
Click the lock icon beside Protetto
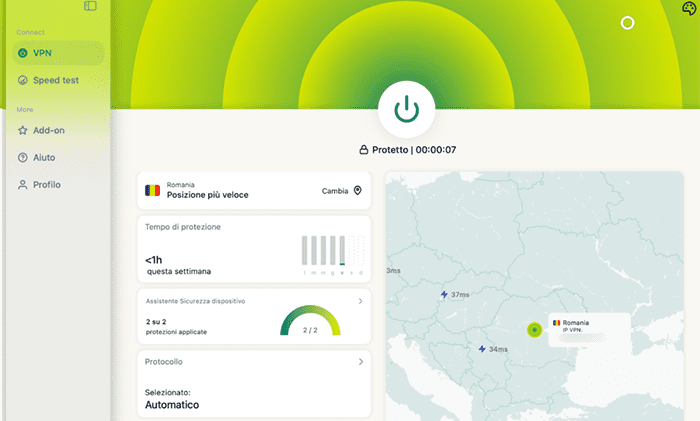point(364,150)
